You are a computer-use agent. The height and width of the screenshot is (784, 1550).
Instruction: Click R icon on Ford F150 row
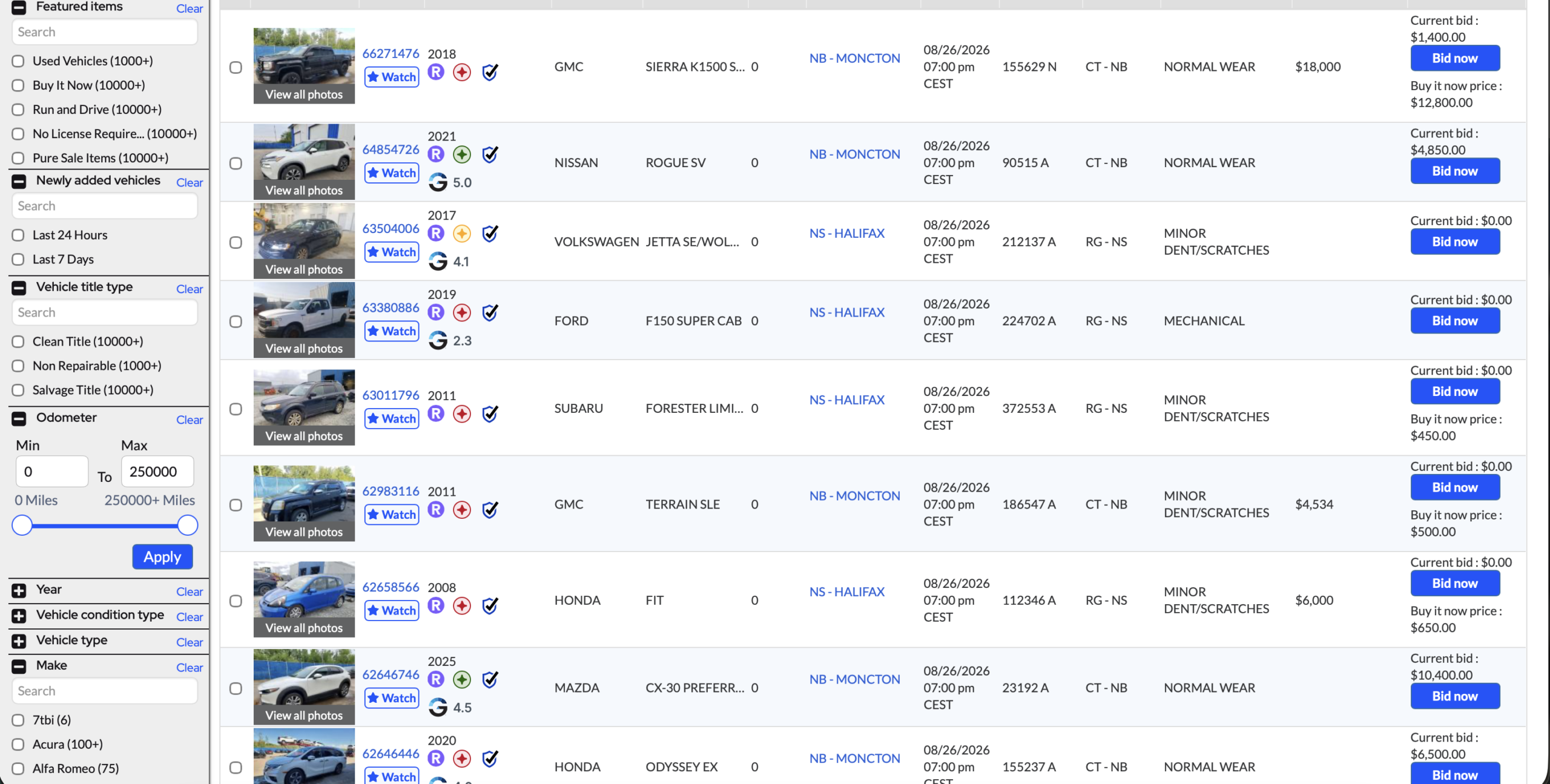point(436,312)
